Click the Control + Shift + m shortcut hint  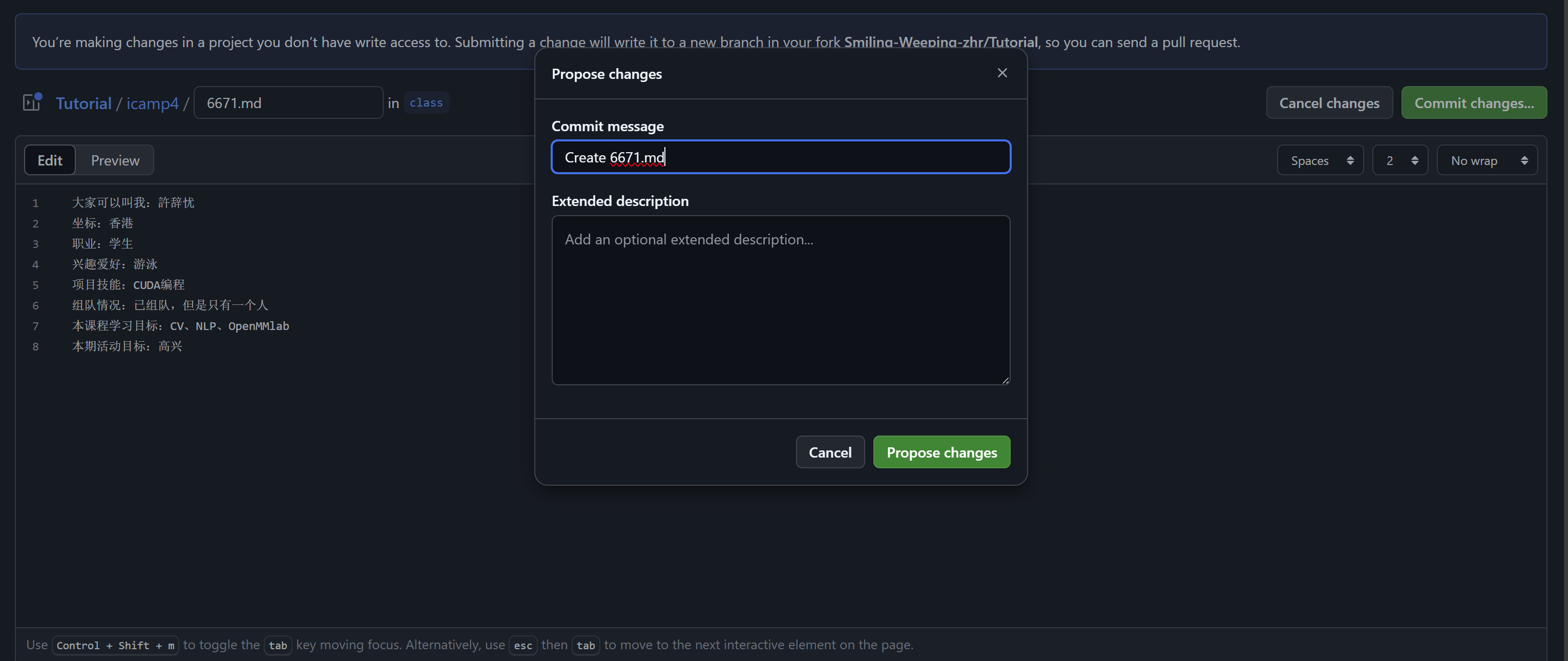[x=115, y=645]
